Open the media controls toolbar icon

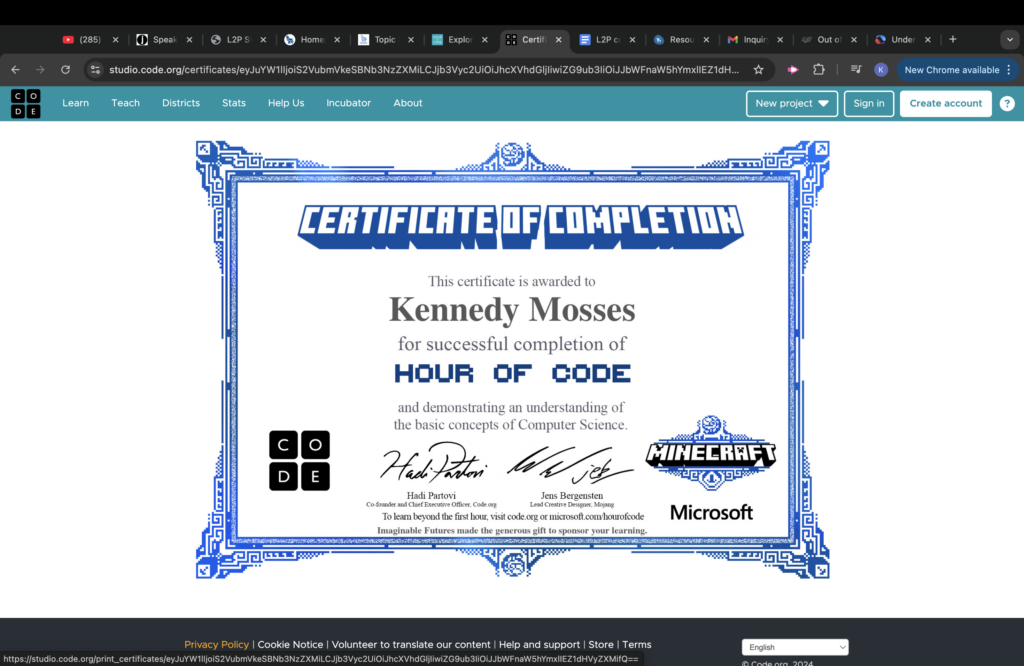[856, 70]
